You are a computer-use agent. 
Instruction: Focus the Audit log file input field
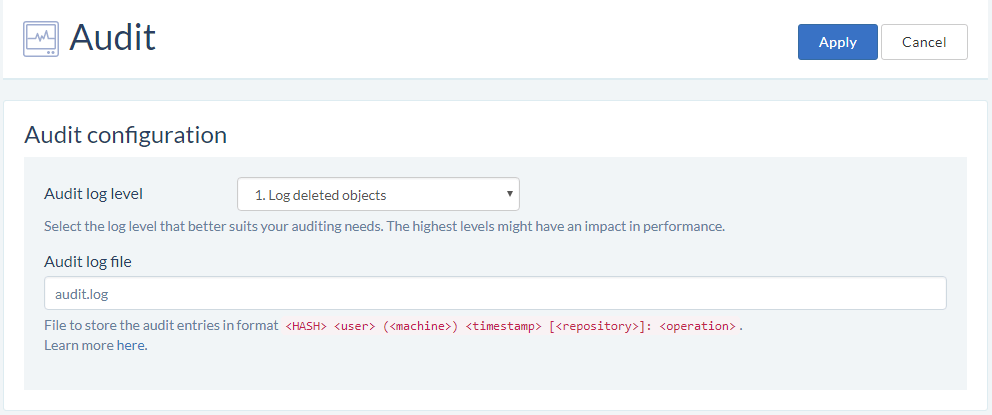click(495, 293)
